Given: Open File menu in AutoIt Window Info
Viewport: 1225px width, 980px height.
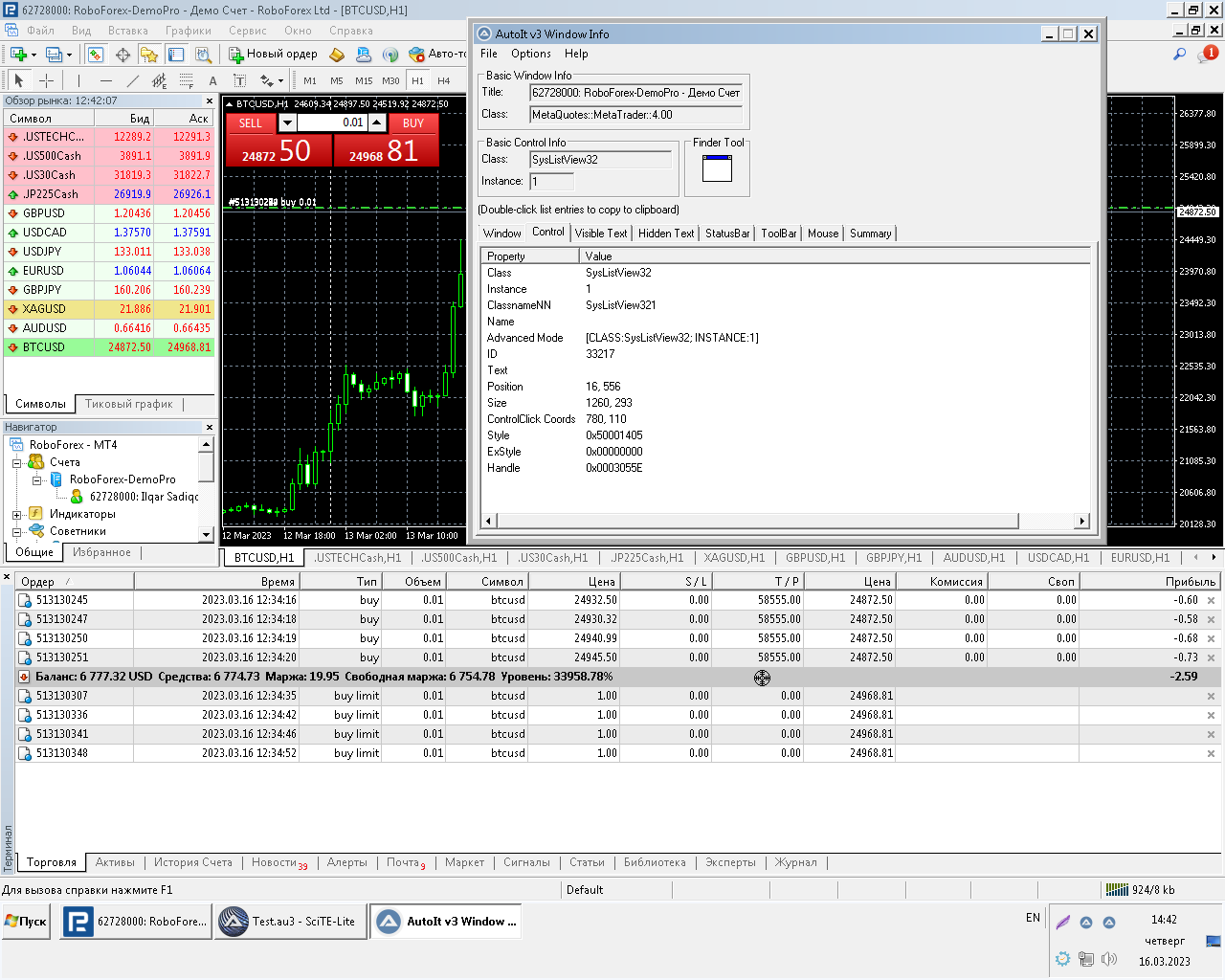Looking at the screenshot, I should coord(488,54).
